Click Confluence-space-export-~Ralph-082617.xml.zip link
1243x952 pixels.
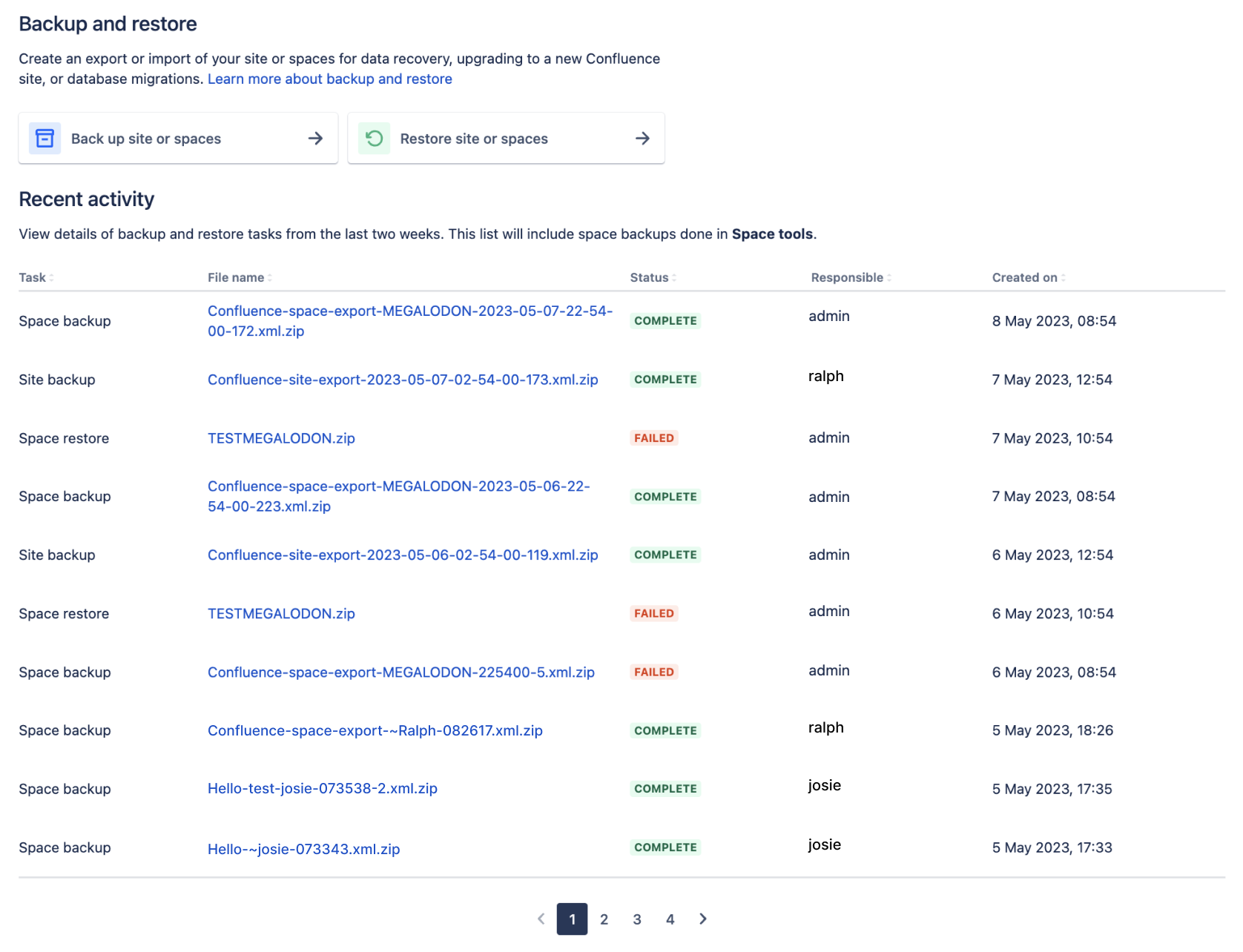click(375, 730)
